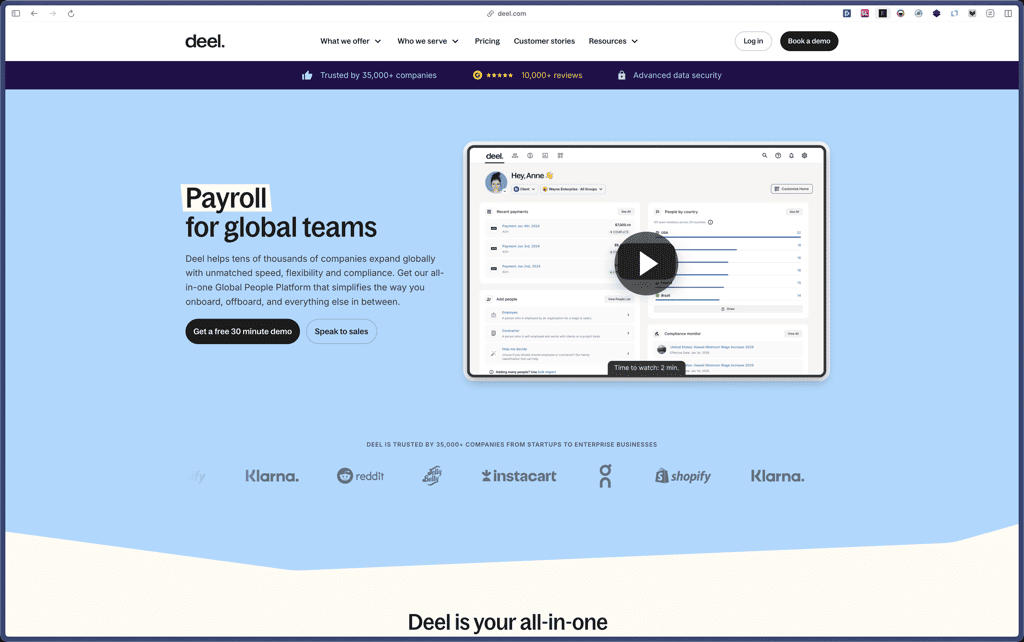This screenshot has height=642, width=1024.
Task: Click the Speak to sales button
Action: 341,331
